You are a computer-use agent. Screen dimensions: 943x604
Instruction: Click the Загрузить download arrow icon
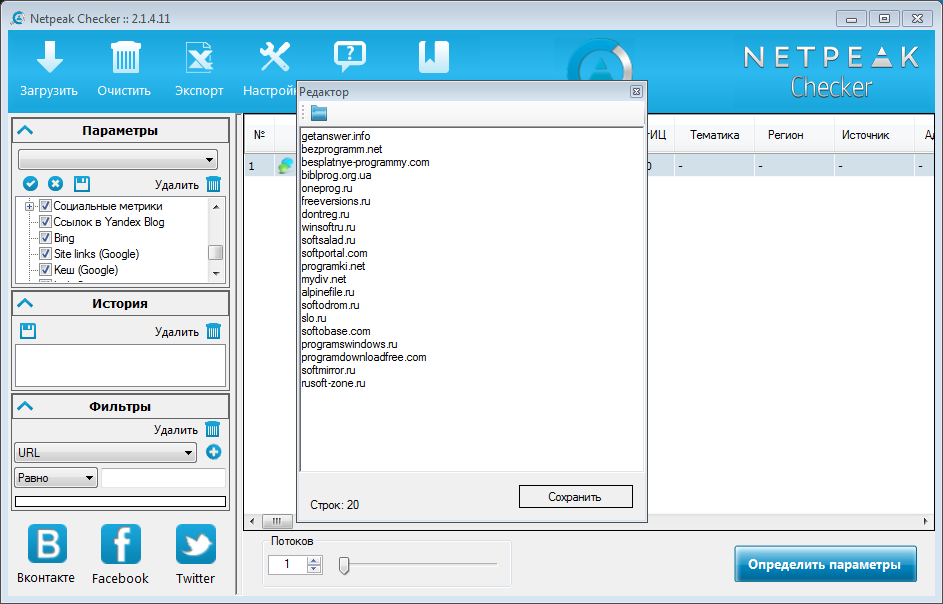[49, 58]
